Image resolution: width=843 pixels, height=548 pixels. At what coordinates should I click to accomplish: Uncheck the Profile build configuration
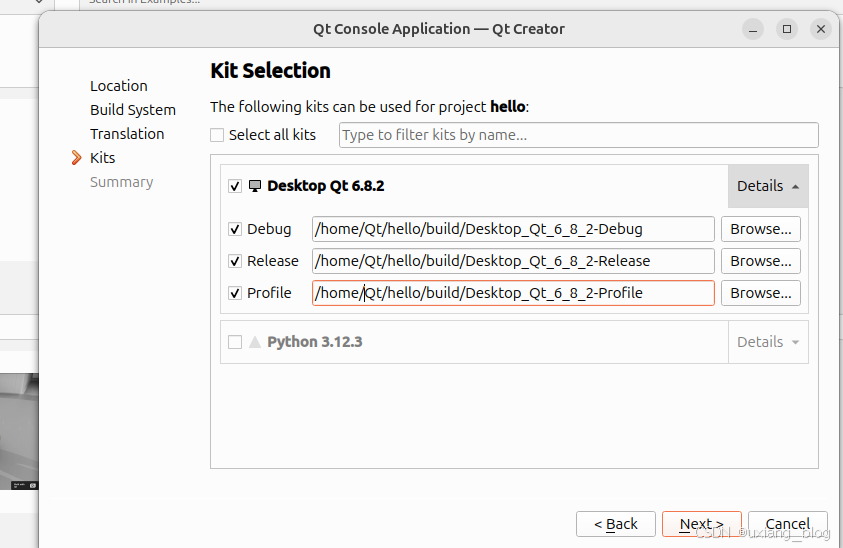[x=235, y=293]
